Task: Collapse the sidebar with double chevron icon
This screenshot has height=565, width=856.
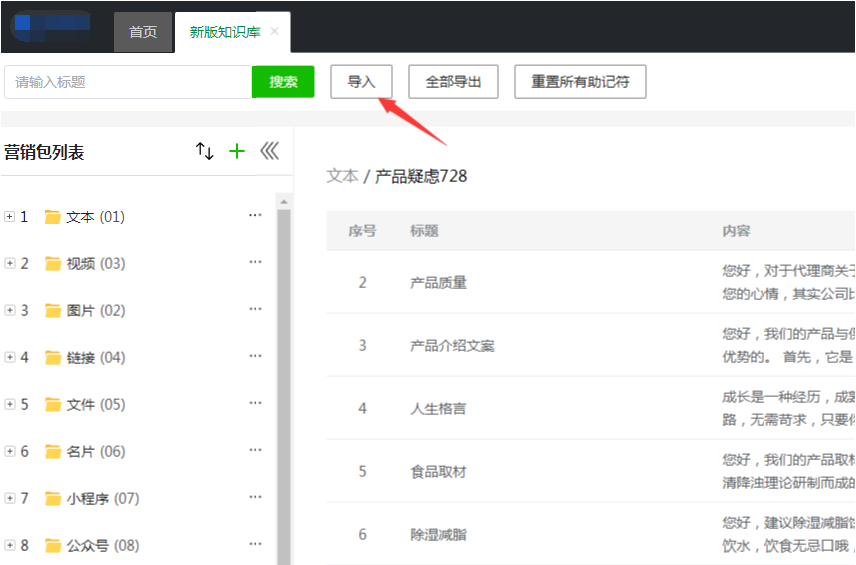Action: click(x=269, y=151)
